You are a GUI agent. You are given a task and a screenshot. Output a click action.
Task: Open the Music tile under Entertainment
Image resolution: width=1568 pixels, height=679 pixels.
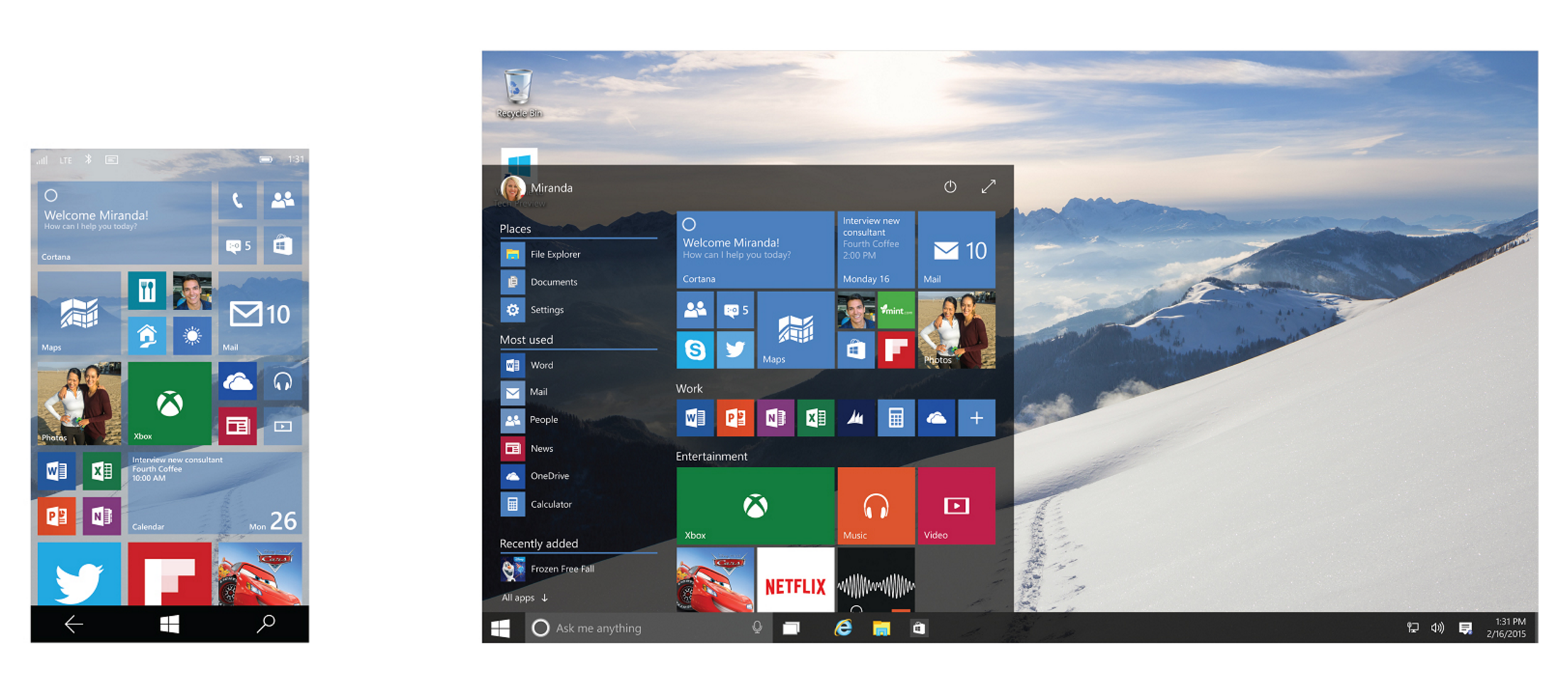[x=876, y=506]
